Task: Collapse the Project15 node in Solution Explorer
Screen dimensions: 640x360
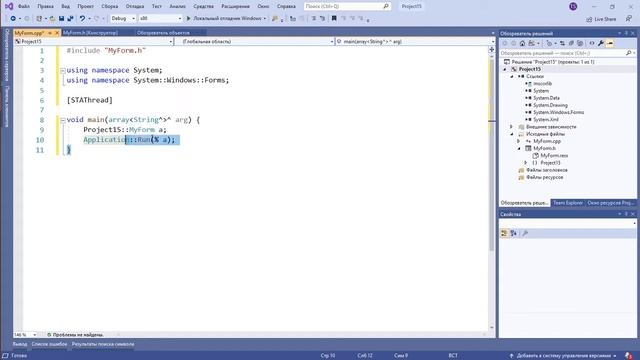Action: pyautogui.click(x=505, y=69)
